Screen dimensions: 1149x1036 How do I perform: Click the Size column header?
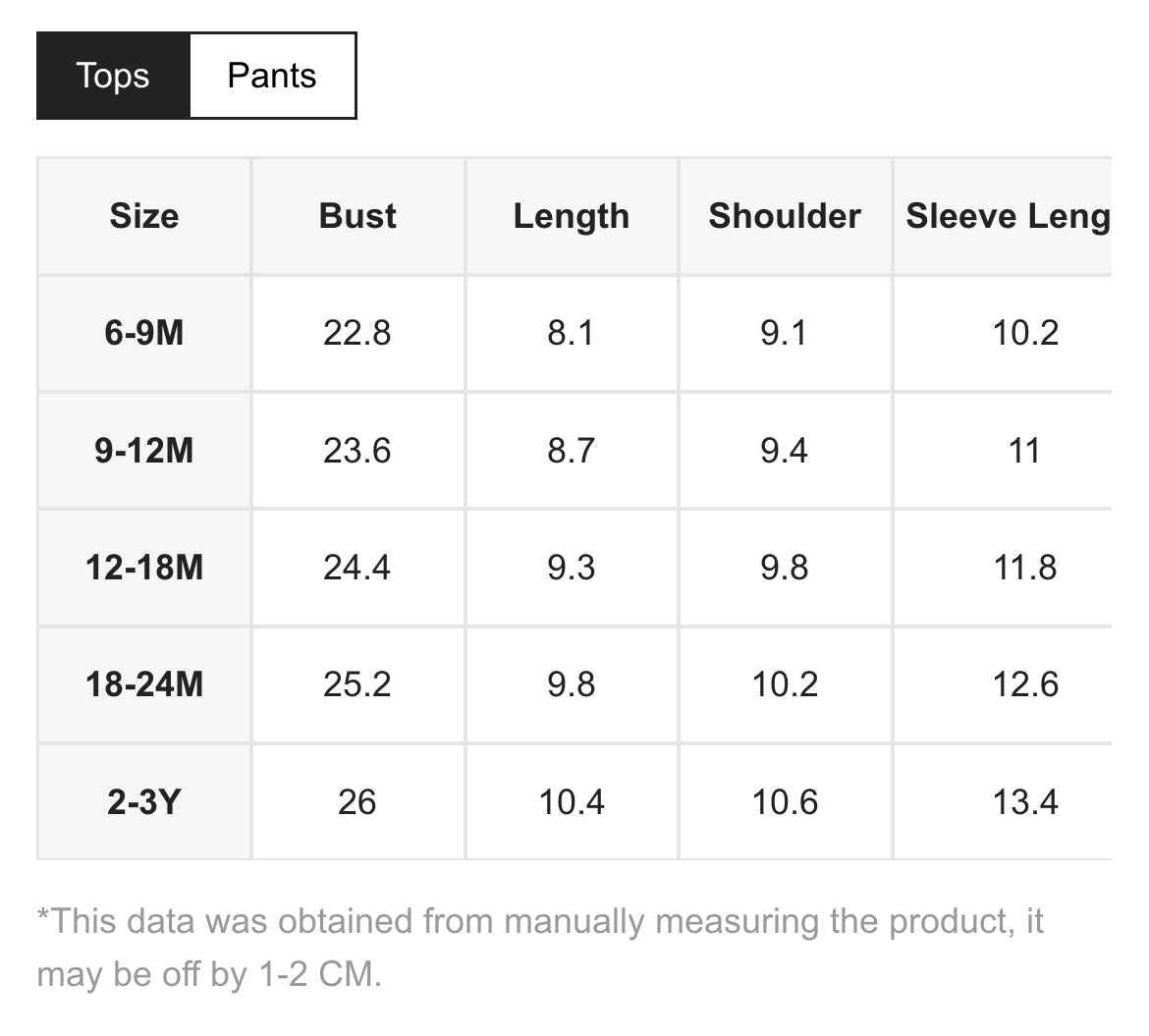coord(144,216)
